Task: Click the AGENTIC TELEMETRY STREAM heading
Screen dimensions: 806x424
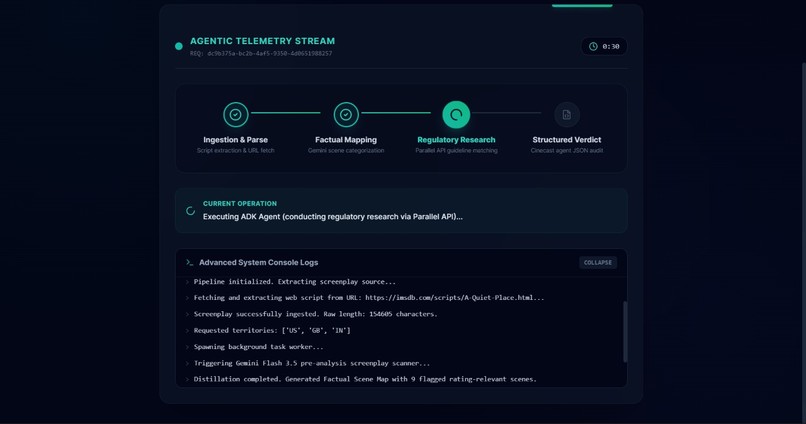Action: tap(262, 41)
